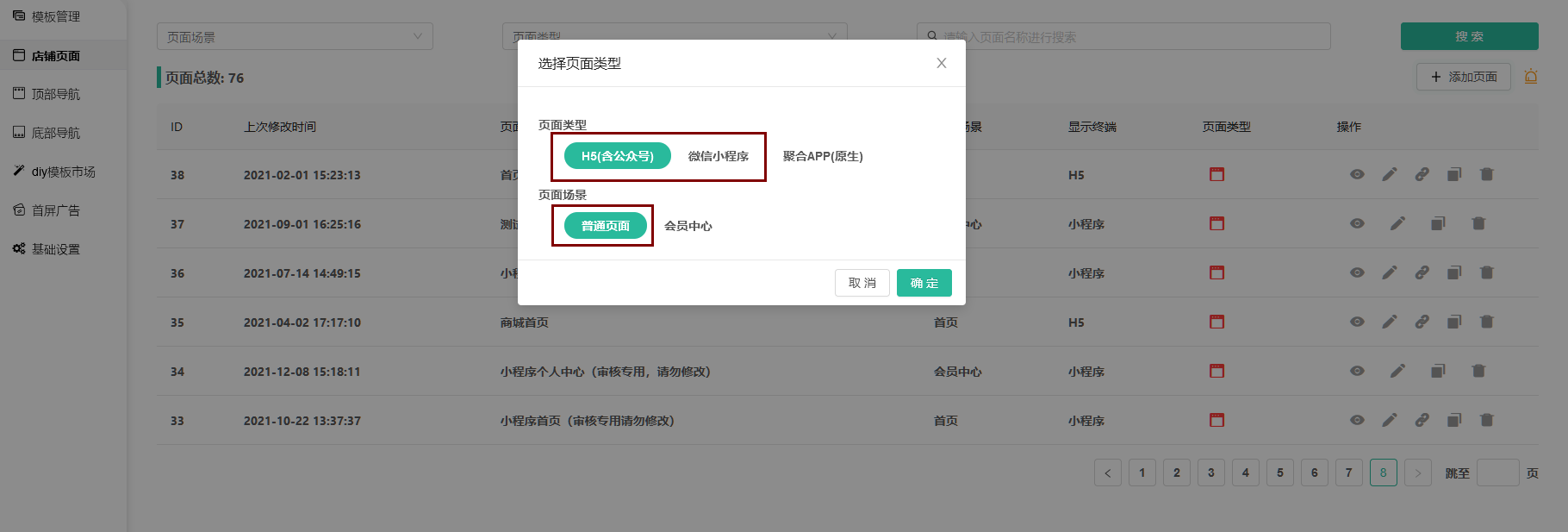Screen dimensions: 1568x532
Task: Click the 跳至 page number input field
Action: pyautogui.click(x=1497, y=473)
